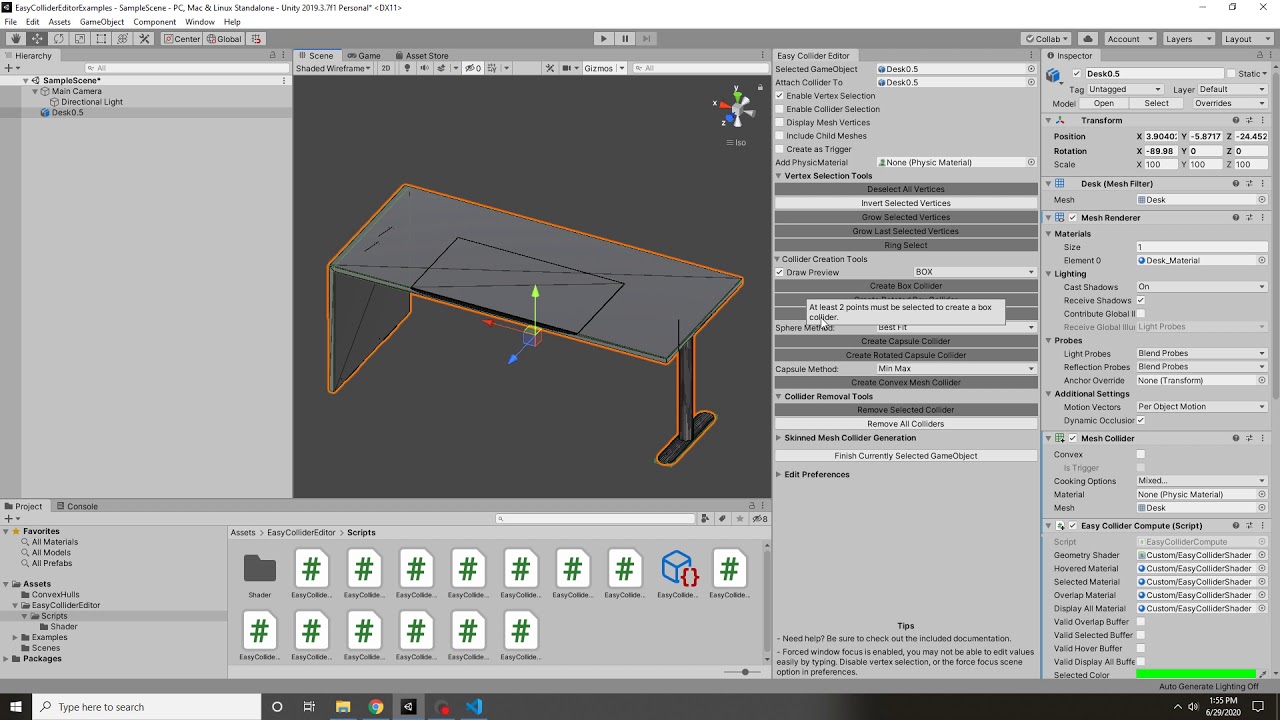Image resolution: width=1280 pixels, height=720 pixels.
Task: Click the scene orientation gizmo
Action: pyautogui.click(x=736, y=107)
